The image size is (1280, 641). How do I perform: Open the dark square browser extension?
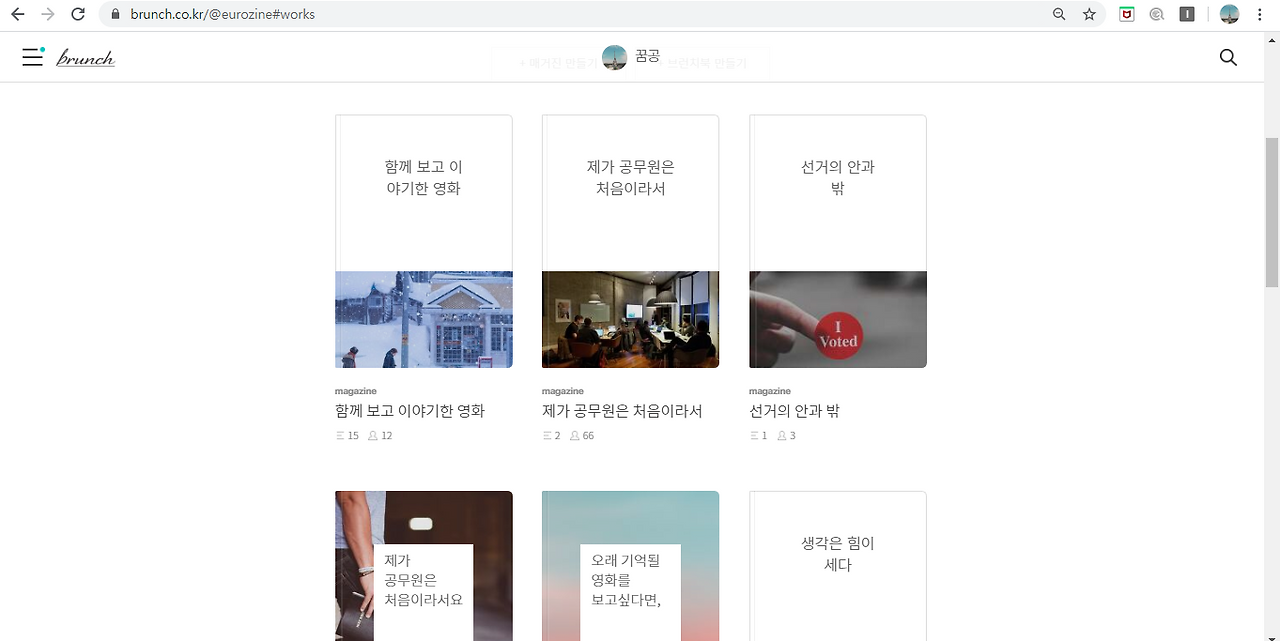point(1187,14)
